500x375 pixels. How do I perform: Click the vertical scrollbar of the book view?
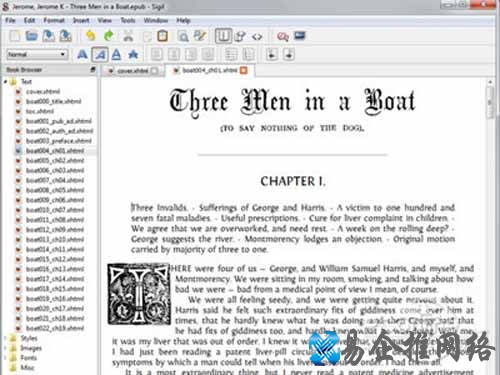pos(490,227)
